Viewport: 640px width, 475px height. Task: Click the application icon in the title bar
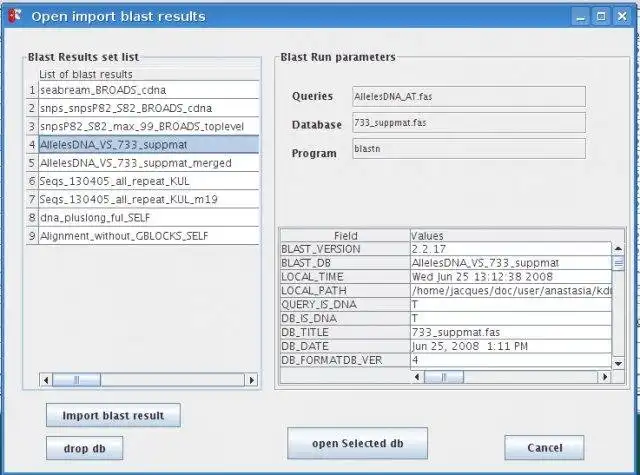coord(14,16)
